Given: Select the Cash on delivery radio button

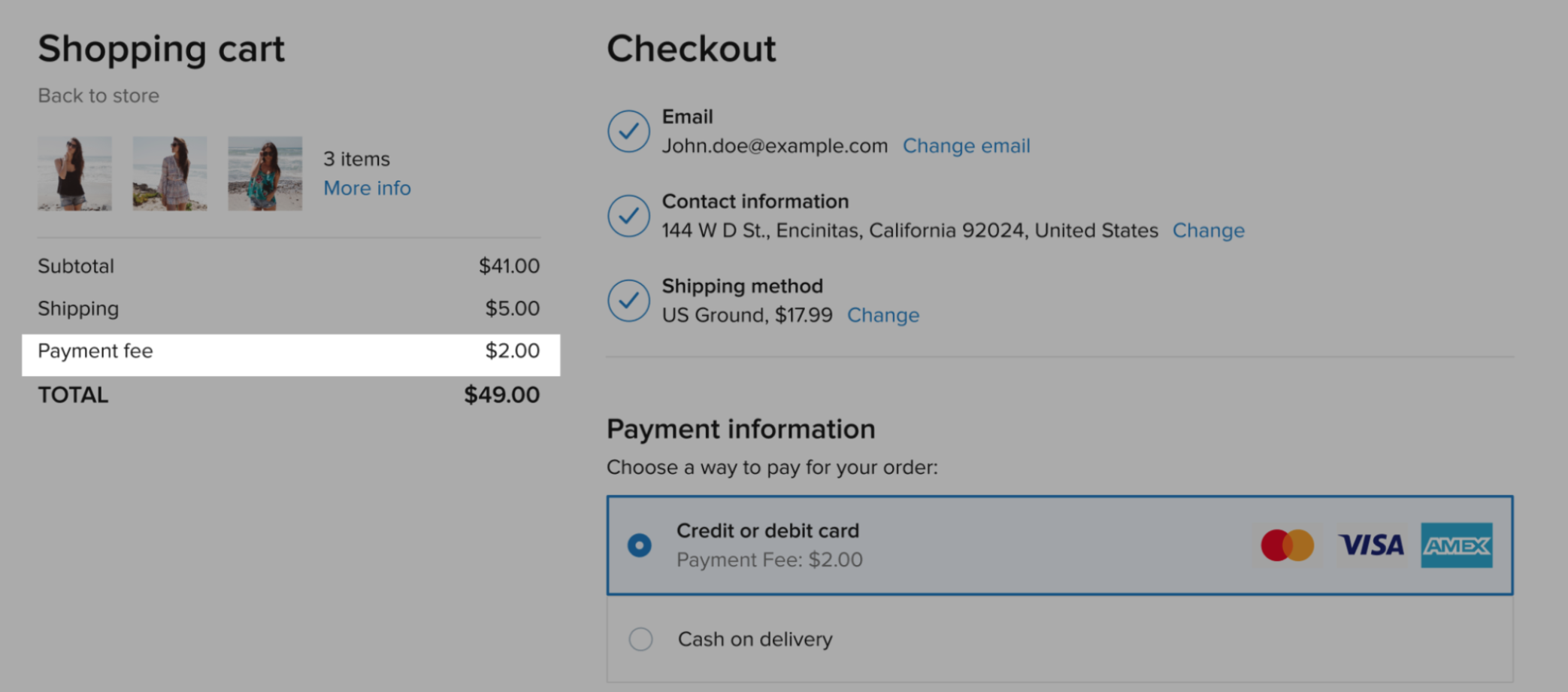Looking at the screenshot, I should pyautogui.click(x=640, y=639).
